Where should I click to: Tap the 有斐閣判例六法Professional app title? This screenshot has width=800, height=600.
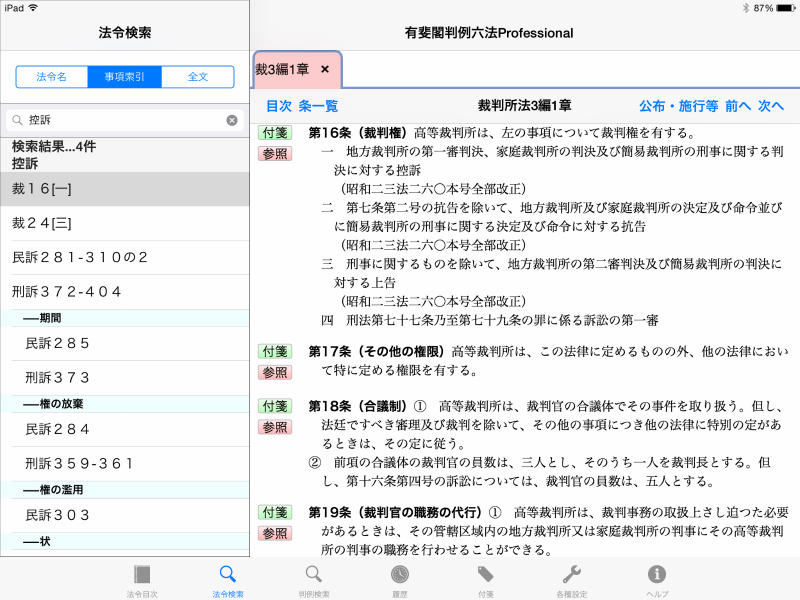click(489, 33)
